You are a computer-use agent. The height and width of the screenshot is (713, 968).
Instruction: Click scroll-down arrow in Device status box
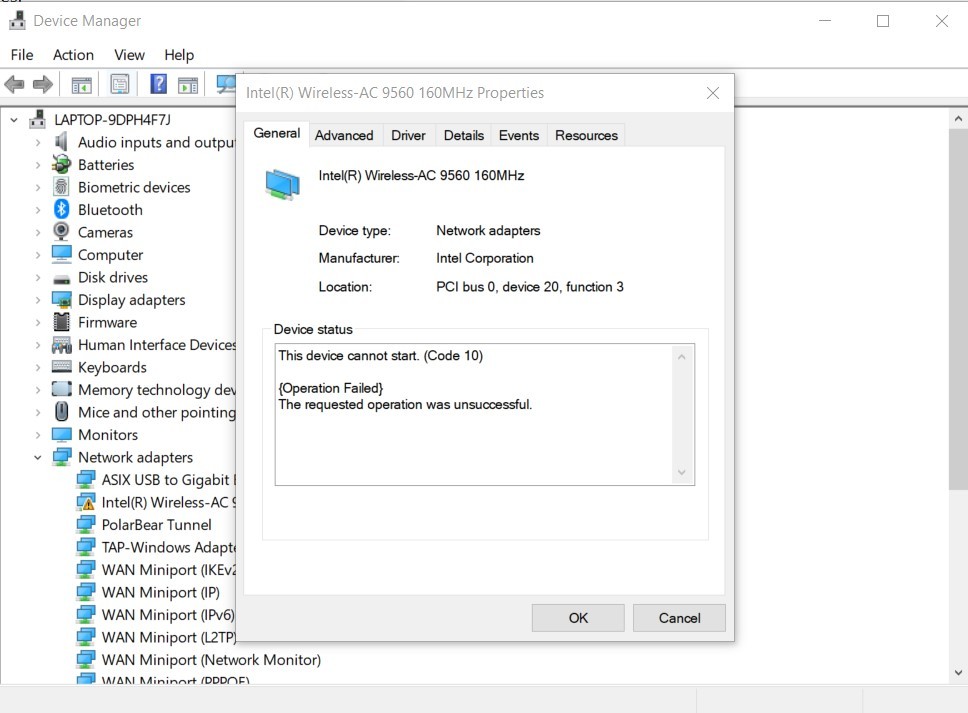682,472
